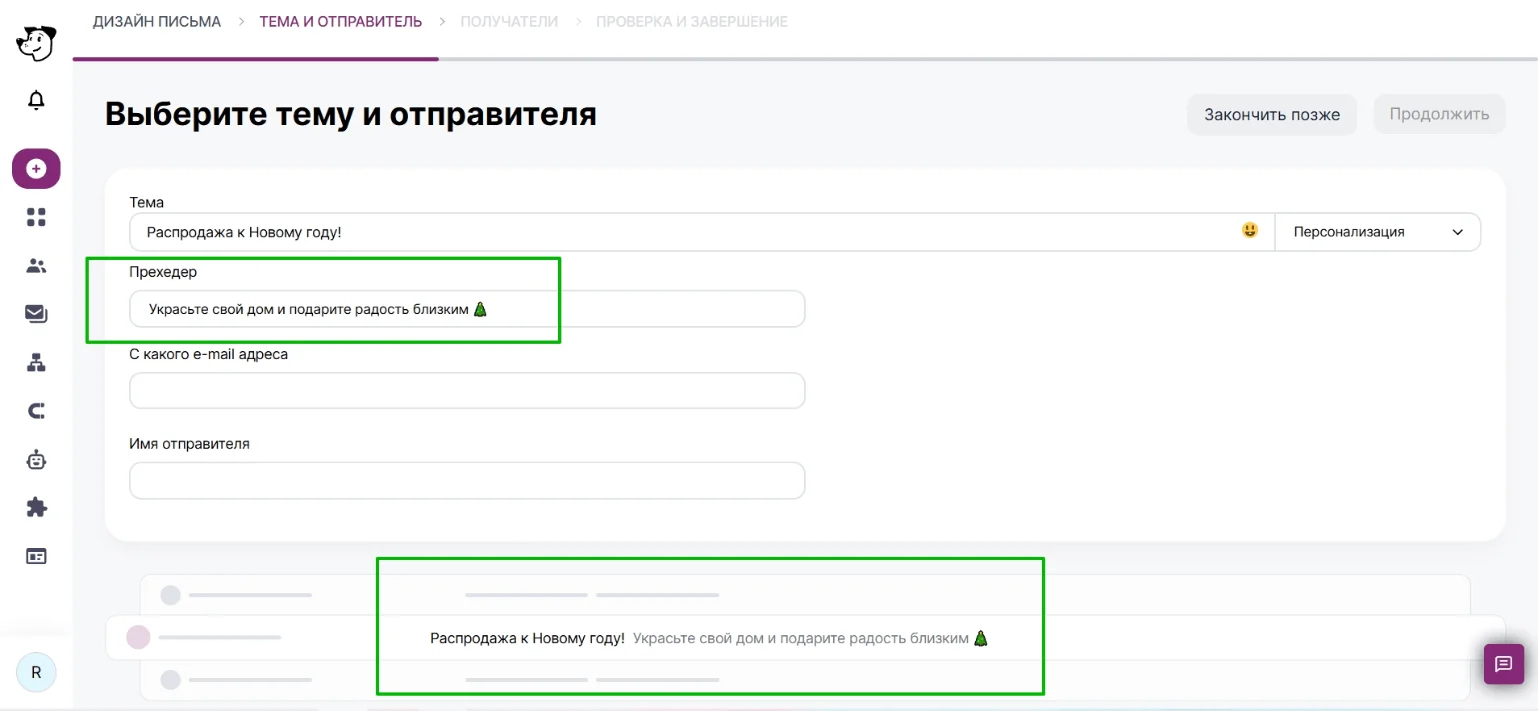Open the dashboard grid icon
The image size is (1538, 711).
tap(36, 217)
